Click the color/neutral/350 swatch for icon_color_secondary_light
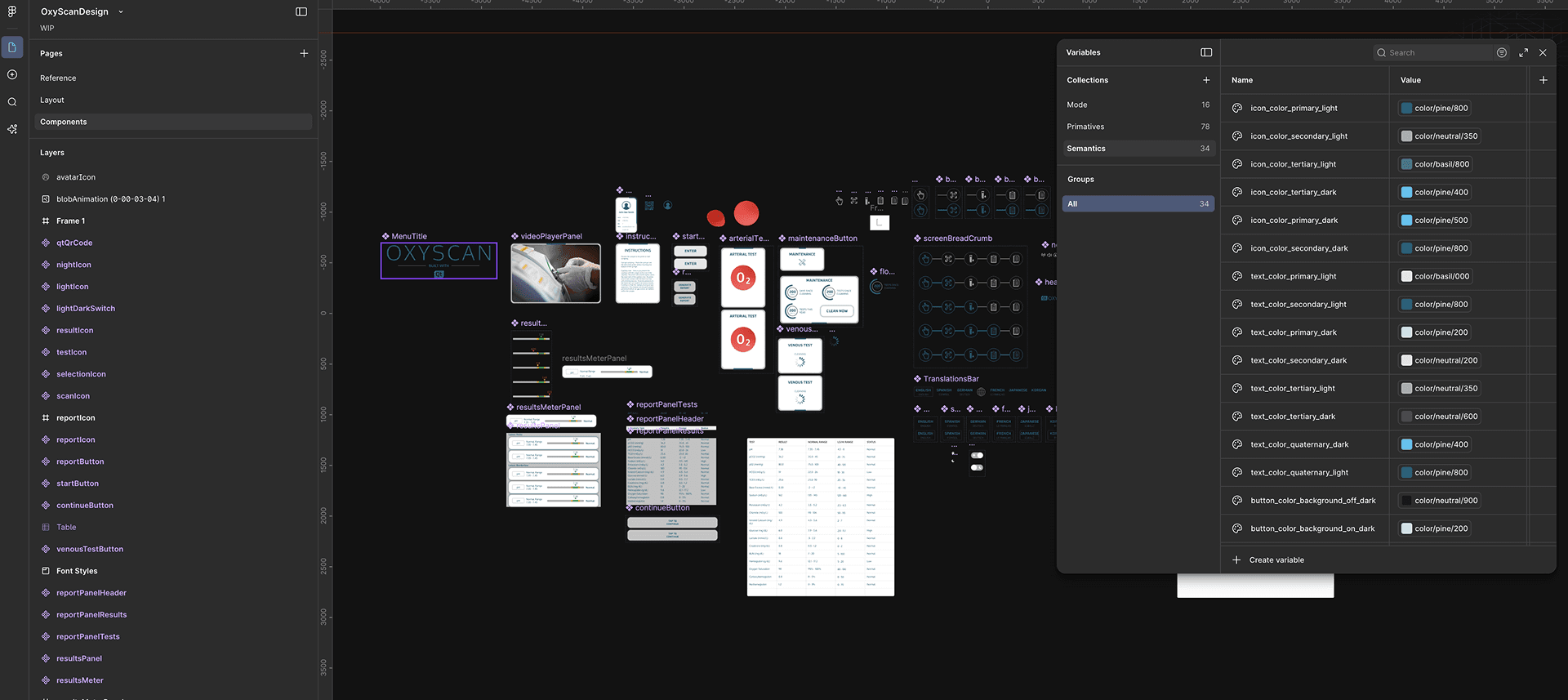 1407,136
